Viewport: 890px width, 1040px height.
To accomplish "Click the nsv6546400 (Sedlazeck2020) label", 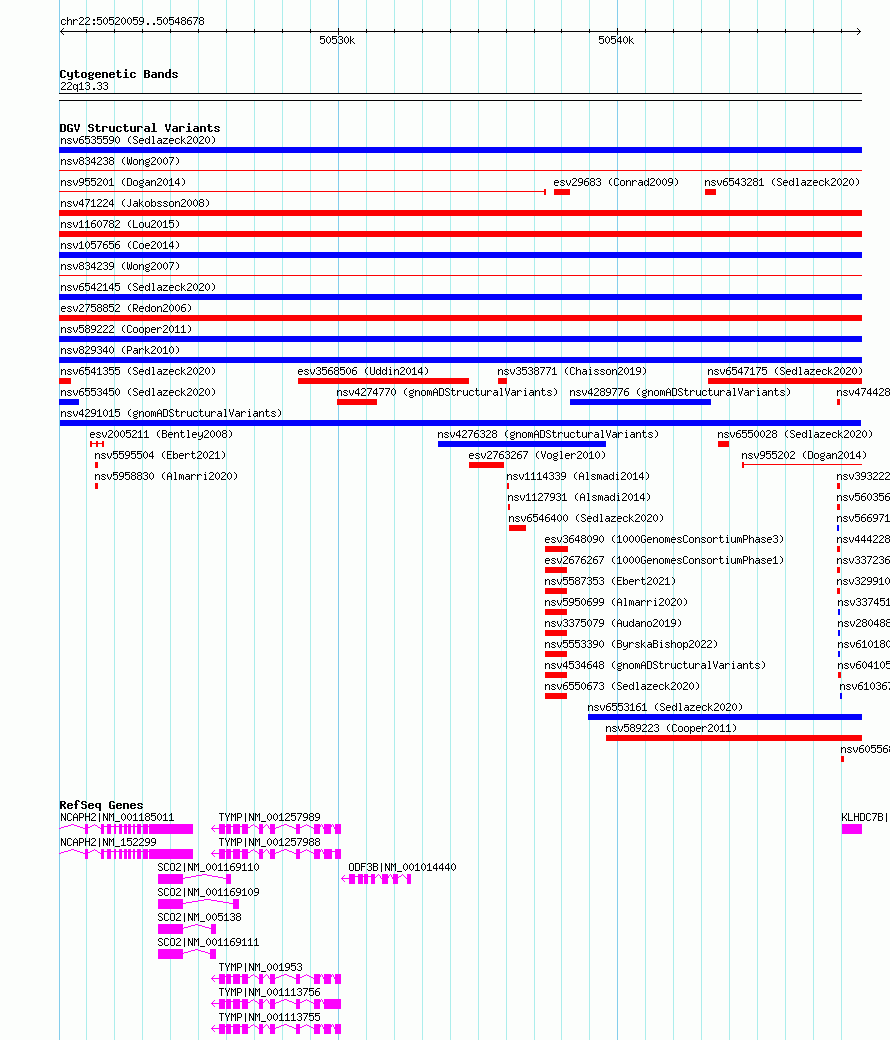I will tap(586, 519).
